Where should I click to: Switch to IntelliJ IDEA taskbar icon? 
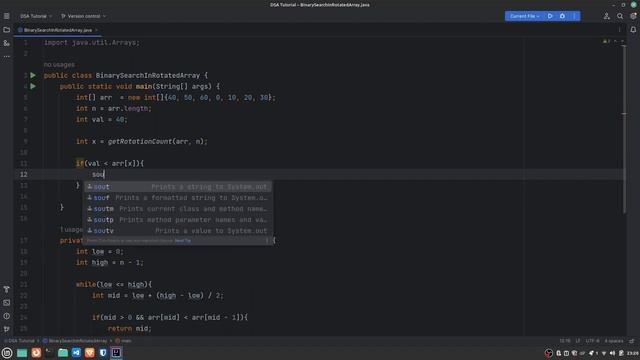pos(116,353)
